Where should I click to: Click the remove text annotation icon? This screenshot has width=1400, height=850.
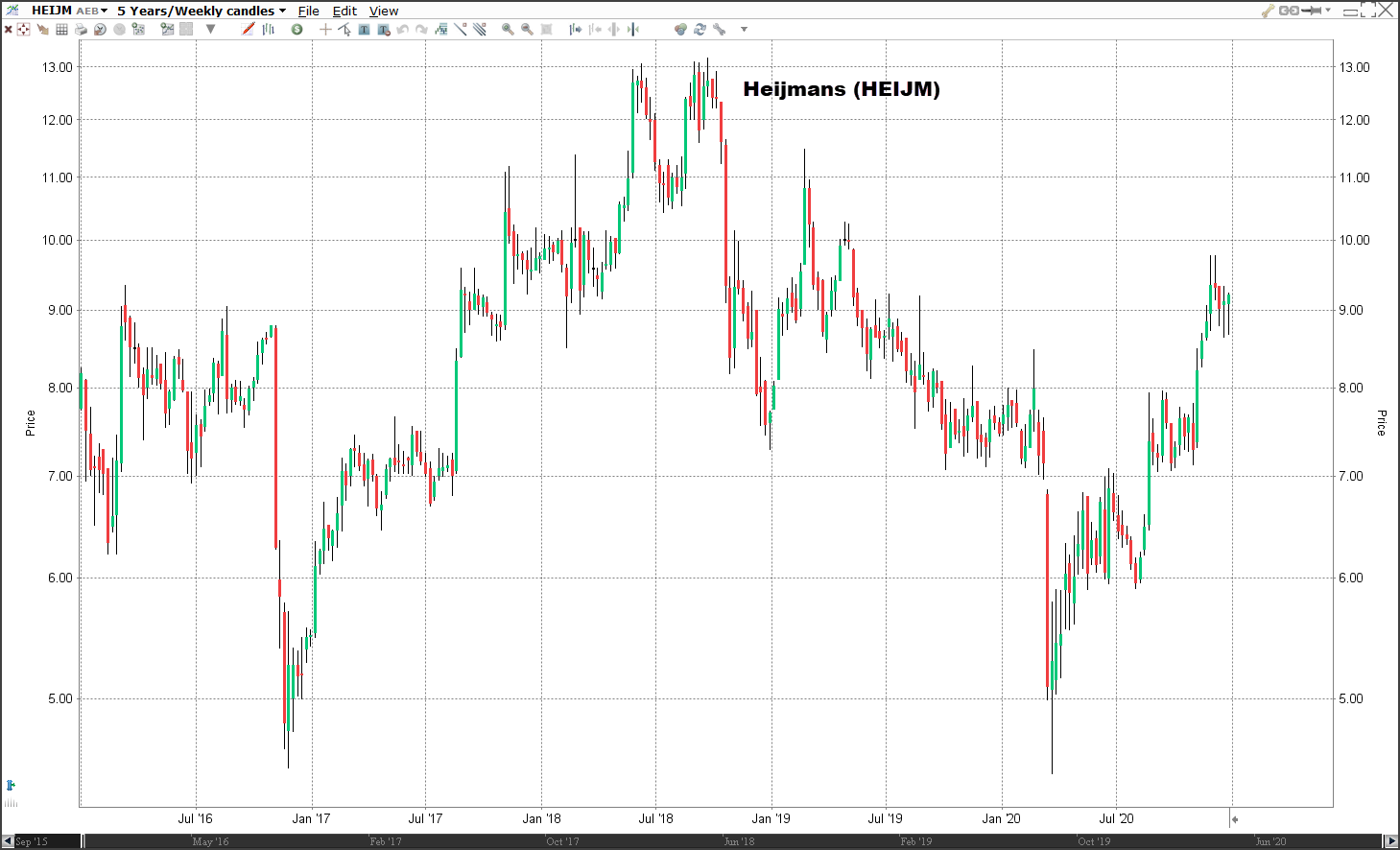pyautogui.click(x=384, y=30)
